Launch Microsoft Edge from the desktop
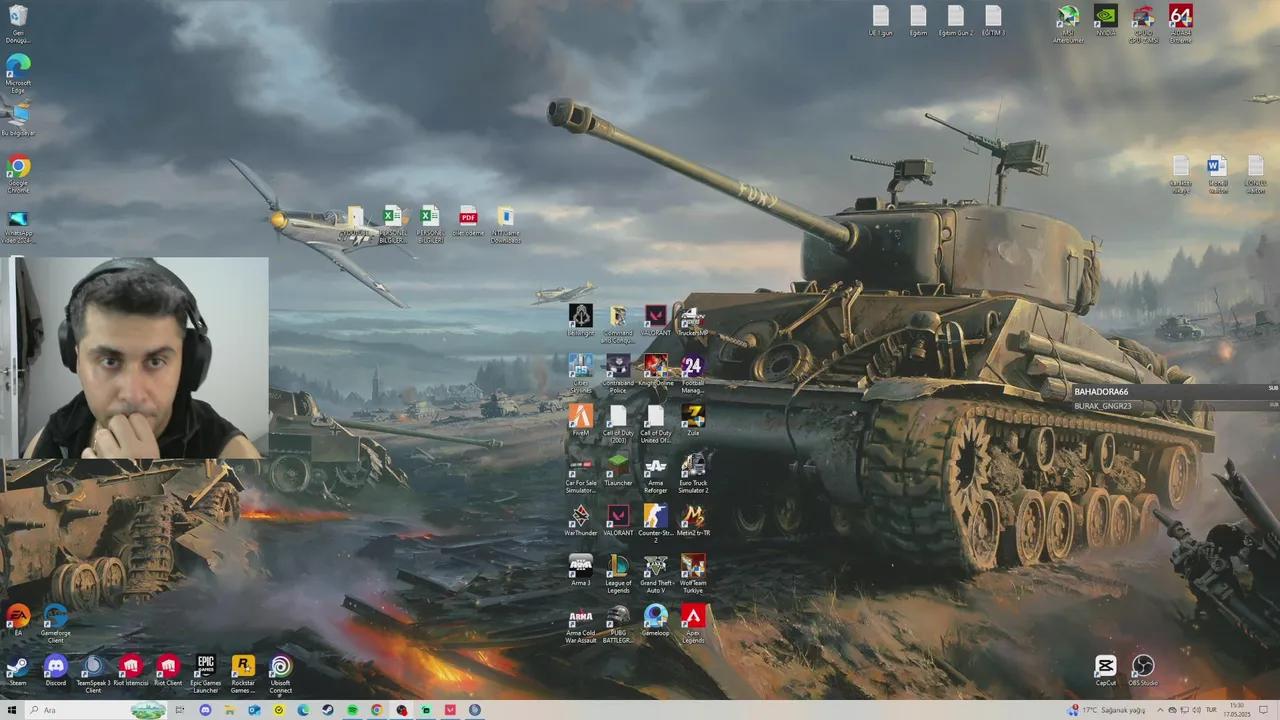The height and width of the screenshot is (720, 1280). [x=18, y=74]
